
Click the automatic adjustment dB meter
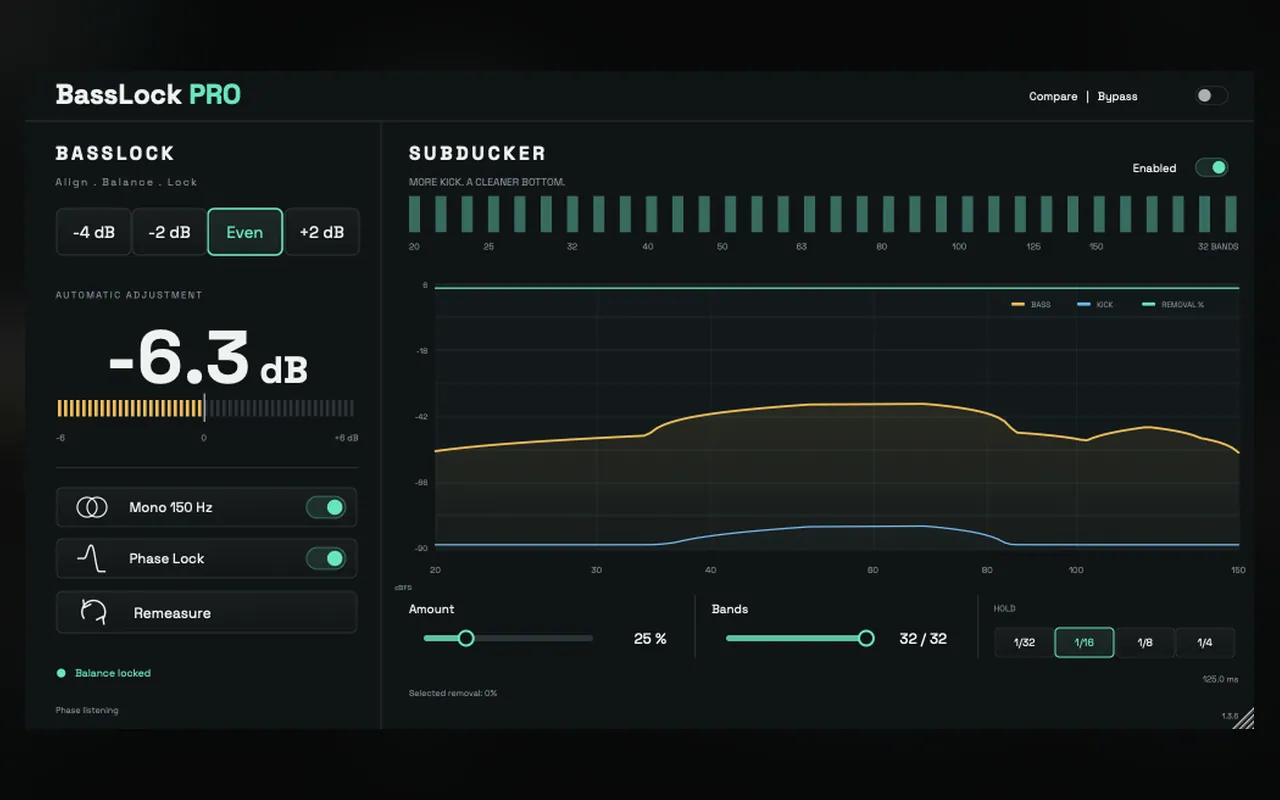(205, 408)
